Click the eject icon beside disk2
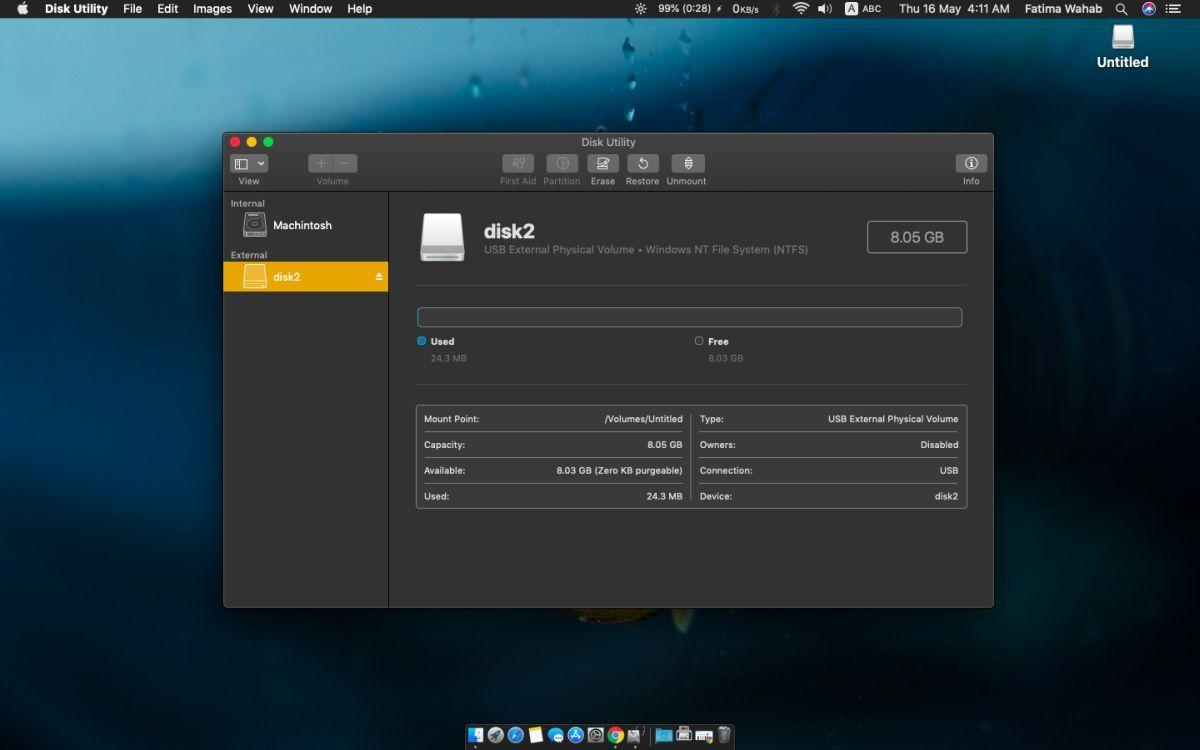This screenshot has height=750, width=1200. [379, 277]
